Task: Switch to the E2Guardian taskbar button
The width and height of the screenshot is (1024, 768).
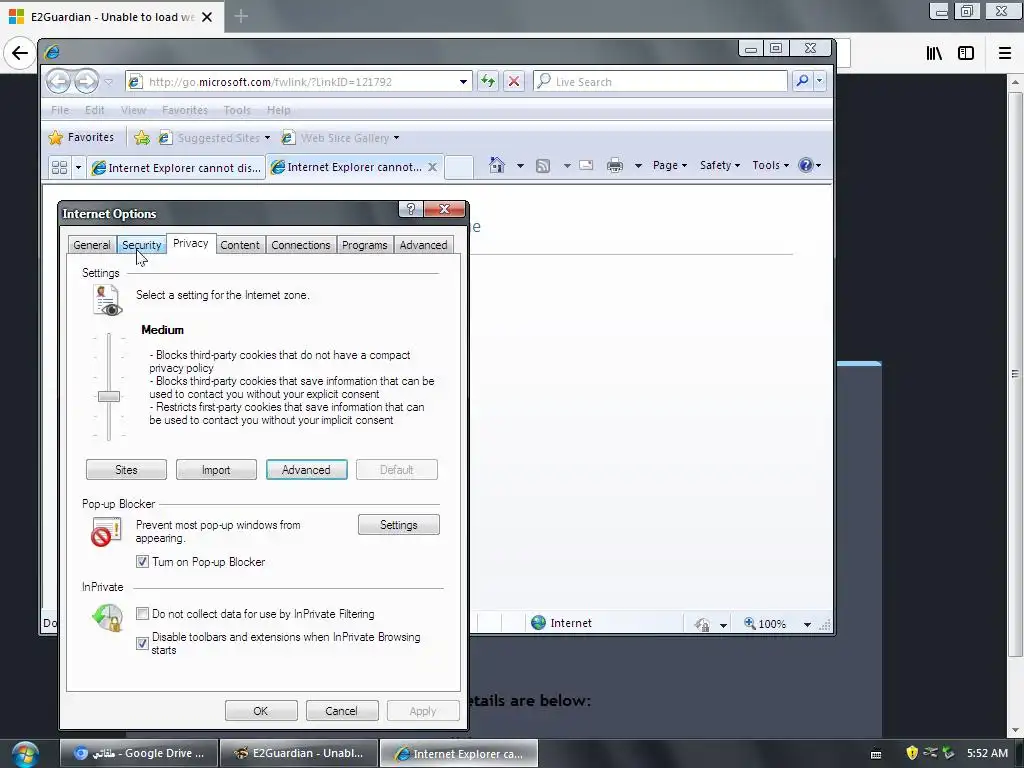Action: click(x=299, y=753)
